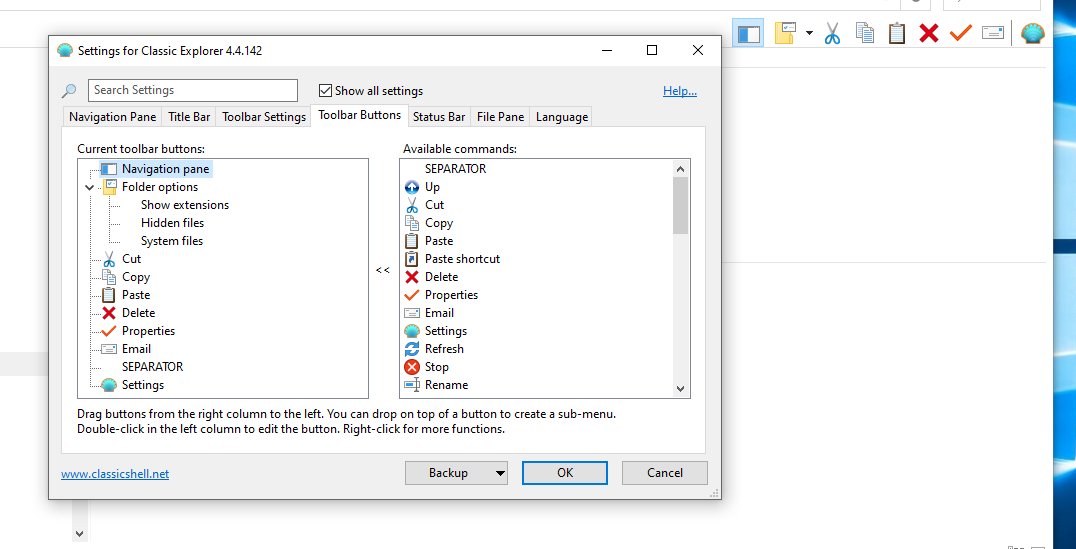Click the << add command button

click(x=383, y=270)
